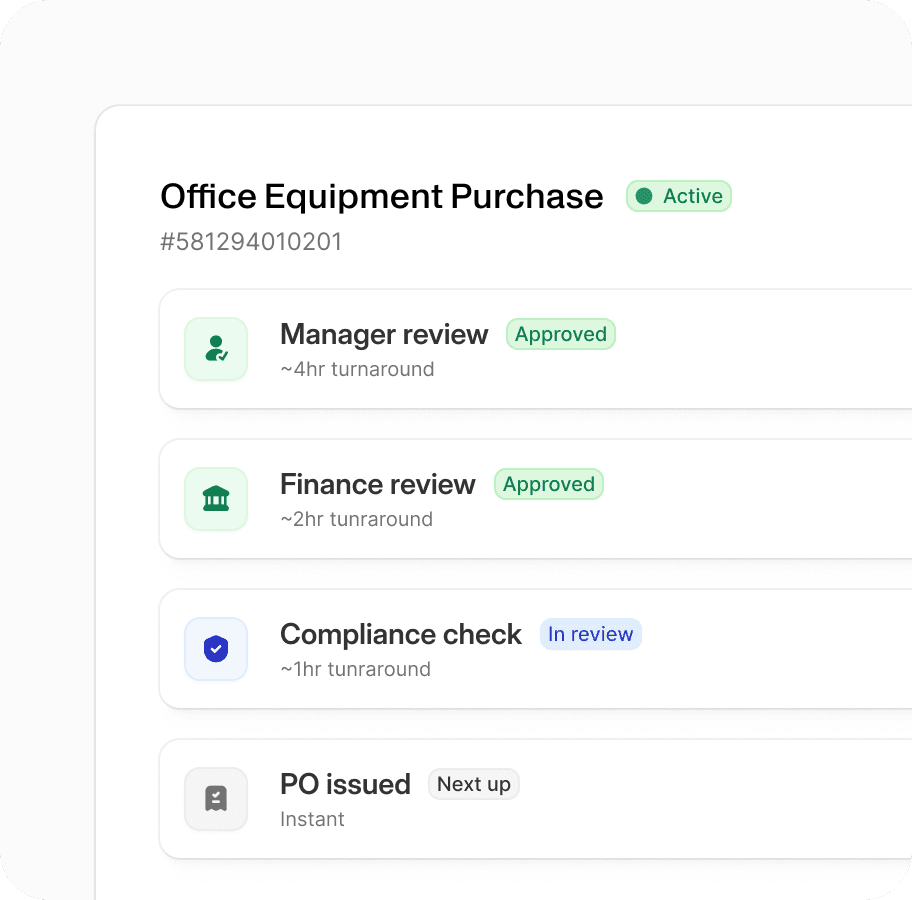The image size is (912, 900).
Task: Click the Office Equipment Purchase heading
Action: [381, 196]
